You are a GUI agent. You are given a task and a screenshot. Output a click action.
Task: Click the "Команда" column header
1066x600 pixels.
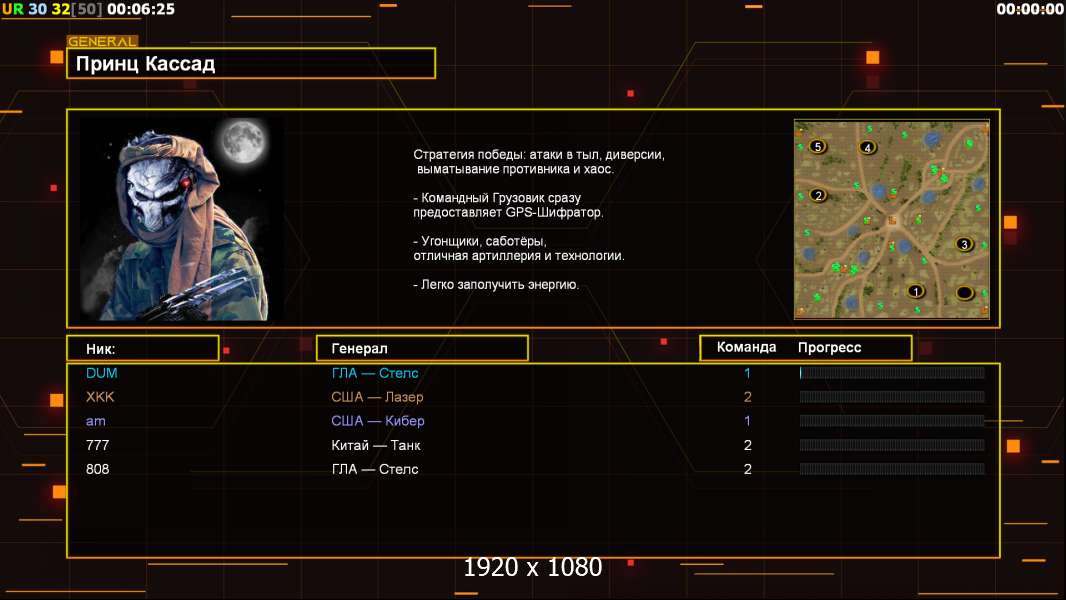coord(746,347)
